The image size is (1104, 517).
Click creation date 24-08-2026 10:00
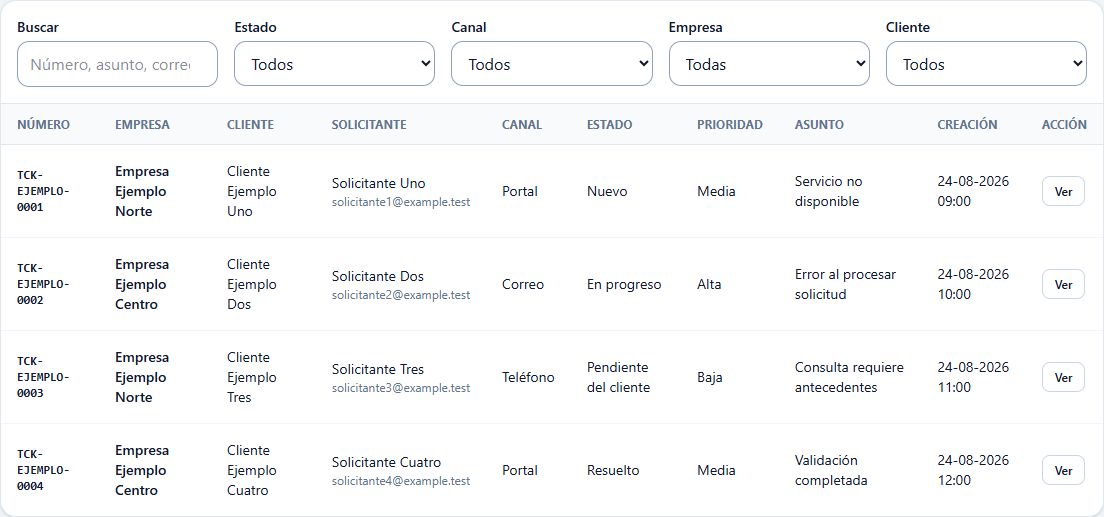[x=973, y=285]
